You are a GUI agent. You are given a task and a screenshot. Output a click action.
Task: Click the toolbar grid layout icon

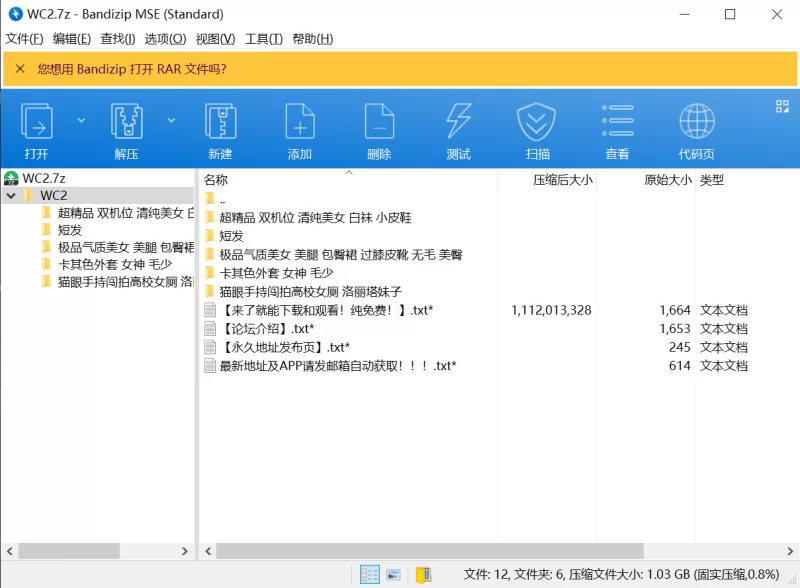(x=782, y=106)
